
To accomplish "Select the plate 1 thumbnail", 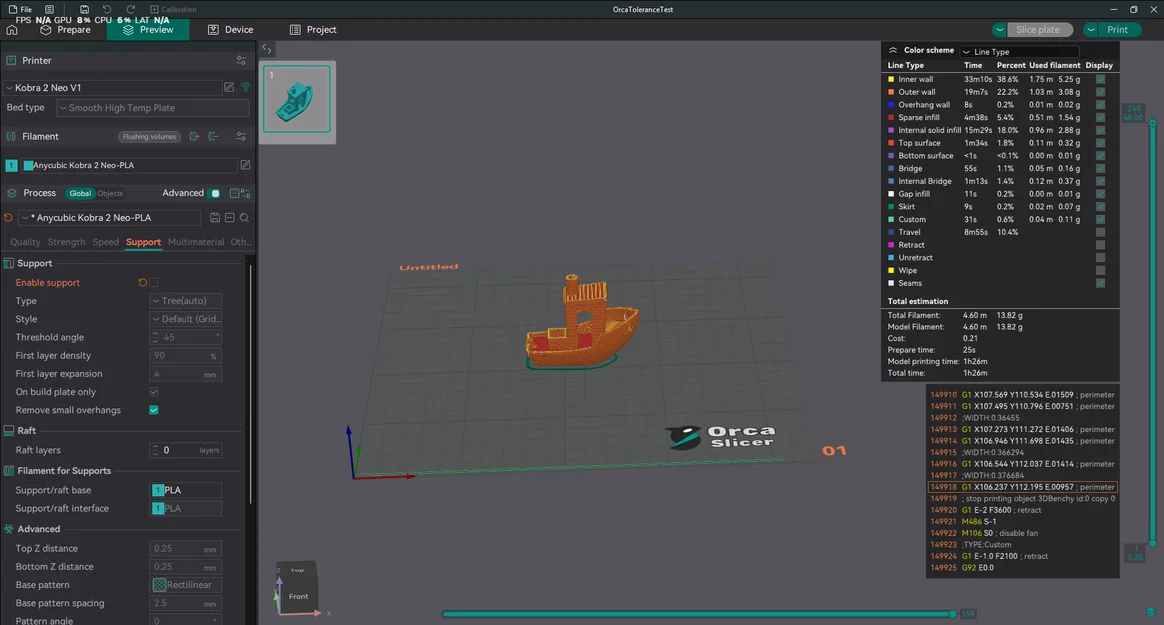I will tap(295, 99).
